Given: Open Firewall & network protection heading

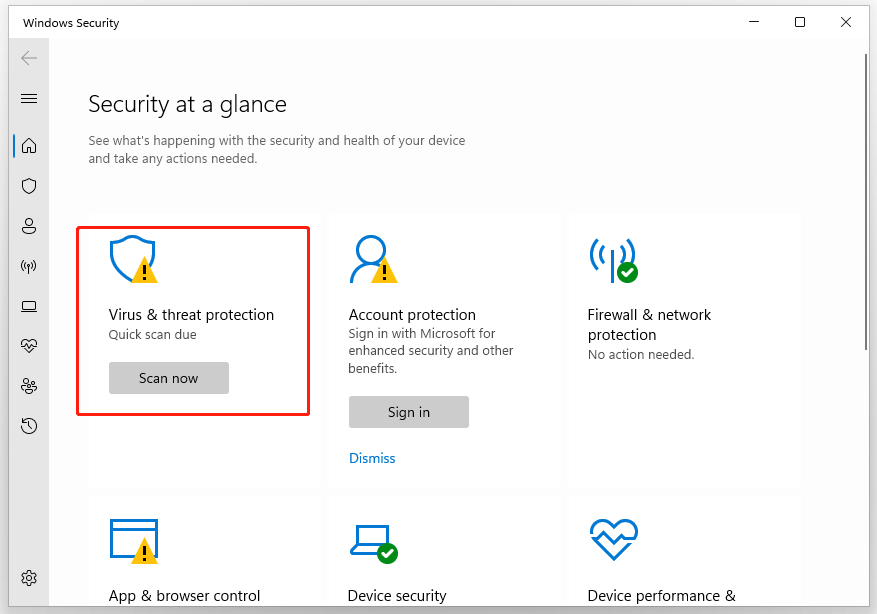Looking at the screenshot, I should (x=649, y=325).
